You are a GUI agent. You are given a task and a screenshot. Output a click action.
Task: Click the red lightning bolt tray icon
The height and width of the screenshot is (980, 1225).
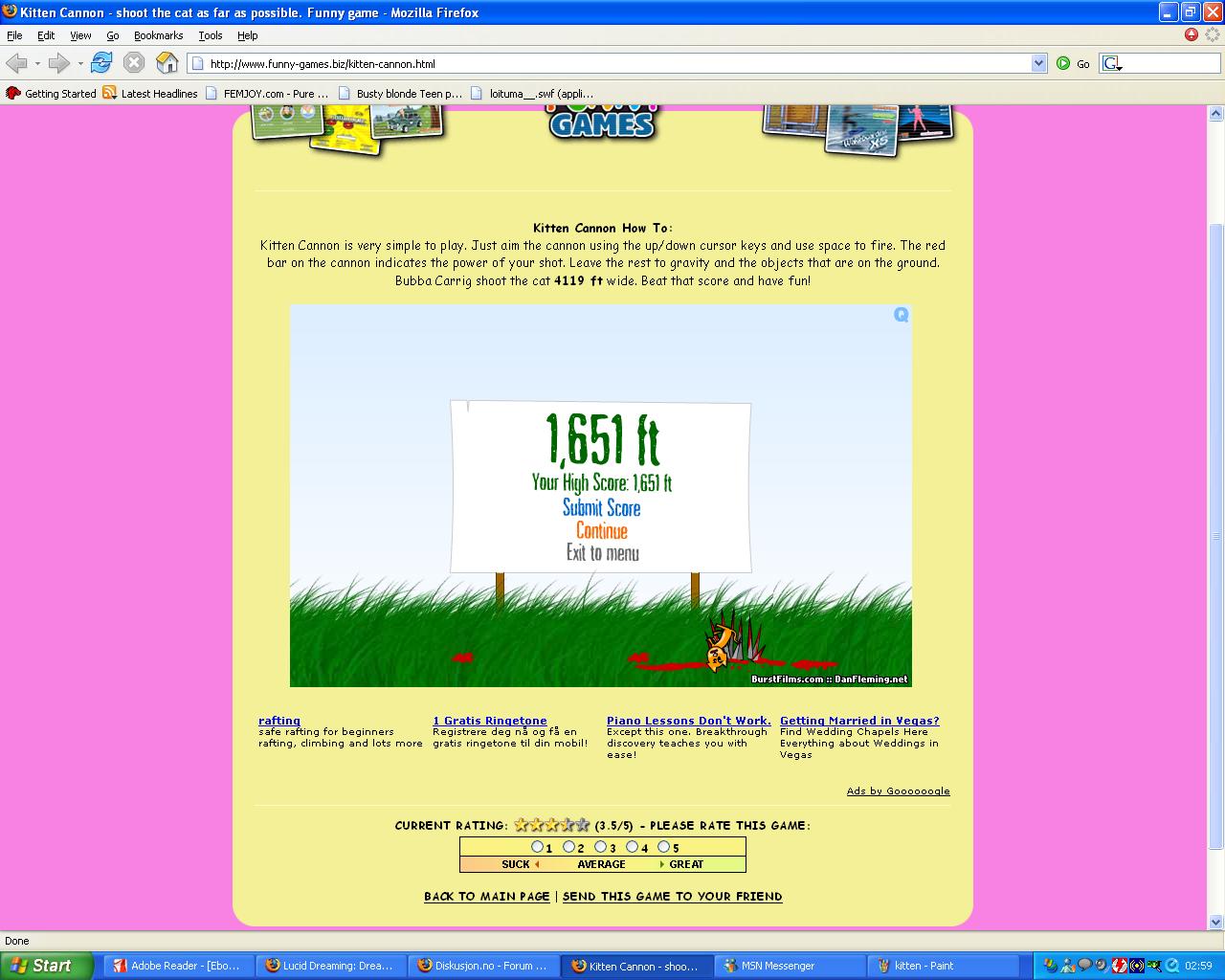[1120, 965]
